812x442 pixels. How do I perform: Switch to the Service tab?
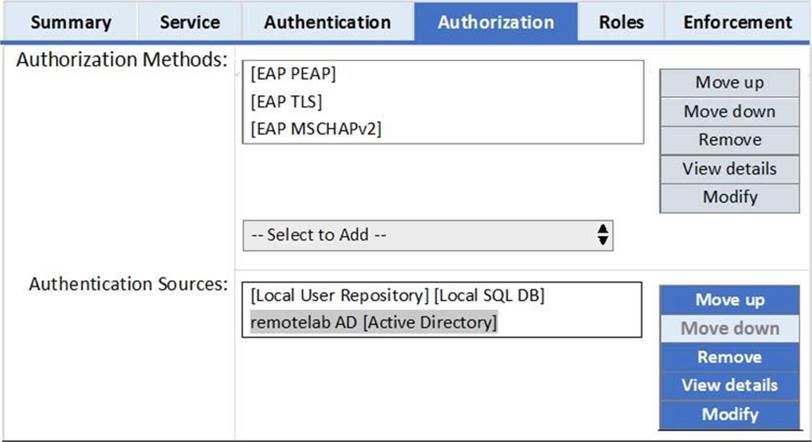pos(189,22)
